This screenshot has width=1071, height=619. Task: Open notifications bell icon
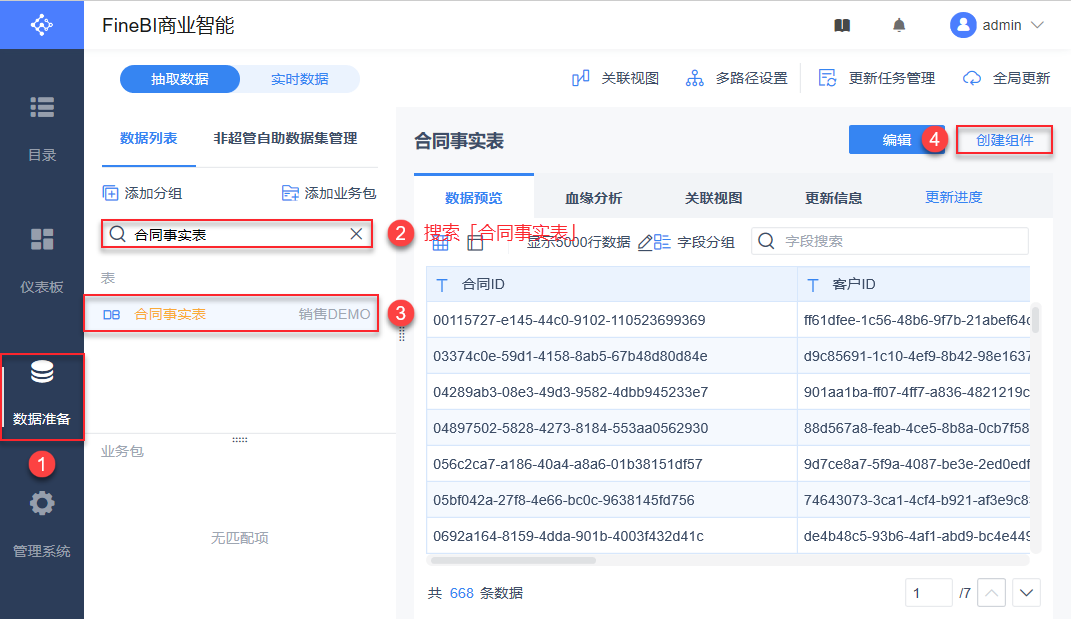click(x=899, y=26)
